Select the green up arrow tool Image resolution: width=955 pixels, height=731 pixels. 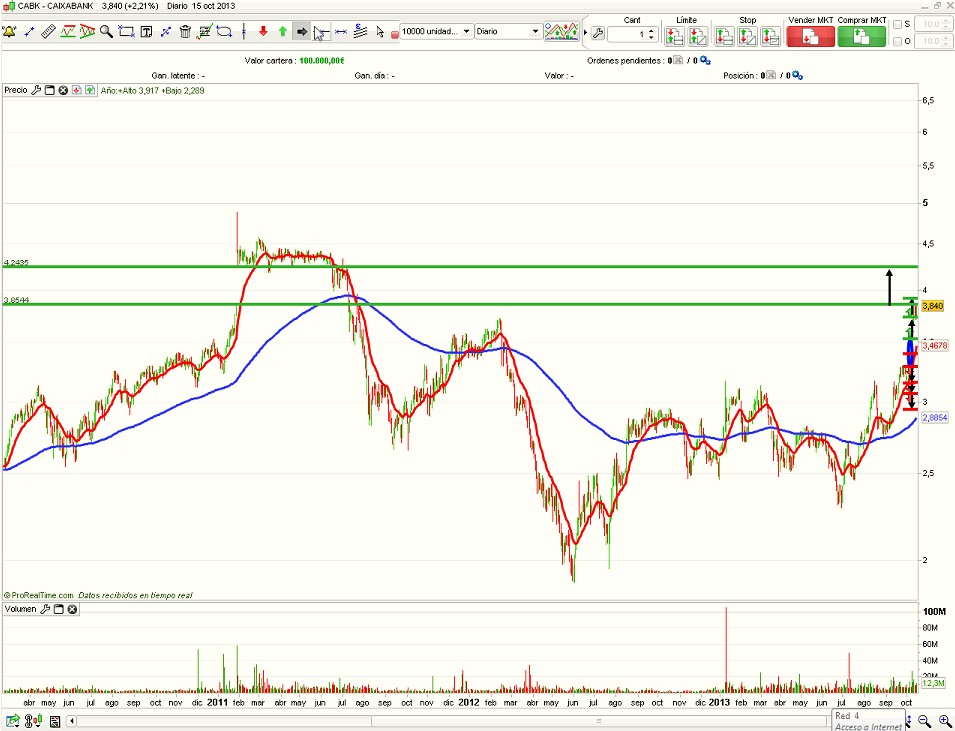point(283,32)
